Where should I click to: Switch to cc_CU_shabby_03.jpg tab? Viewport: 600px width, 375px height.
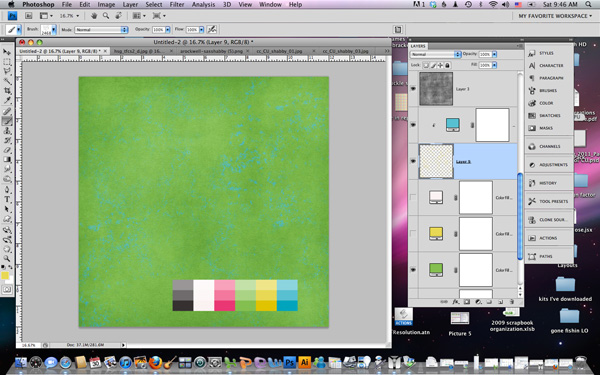tap(345, 51)
